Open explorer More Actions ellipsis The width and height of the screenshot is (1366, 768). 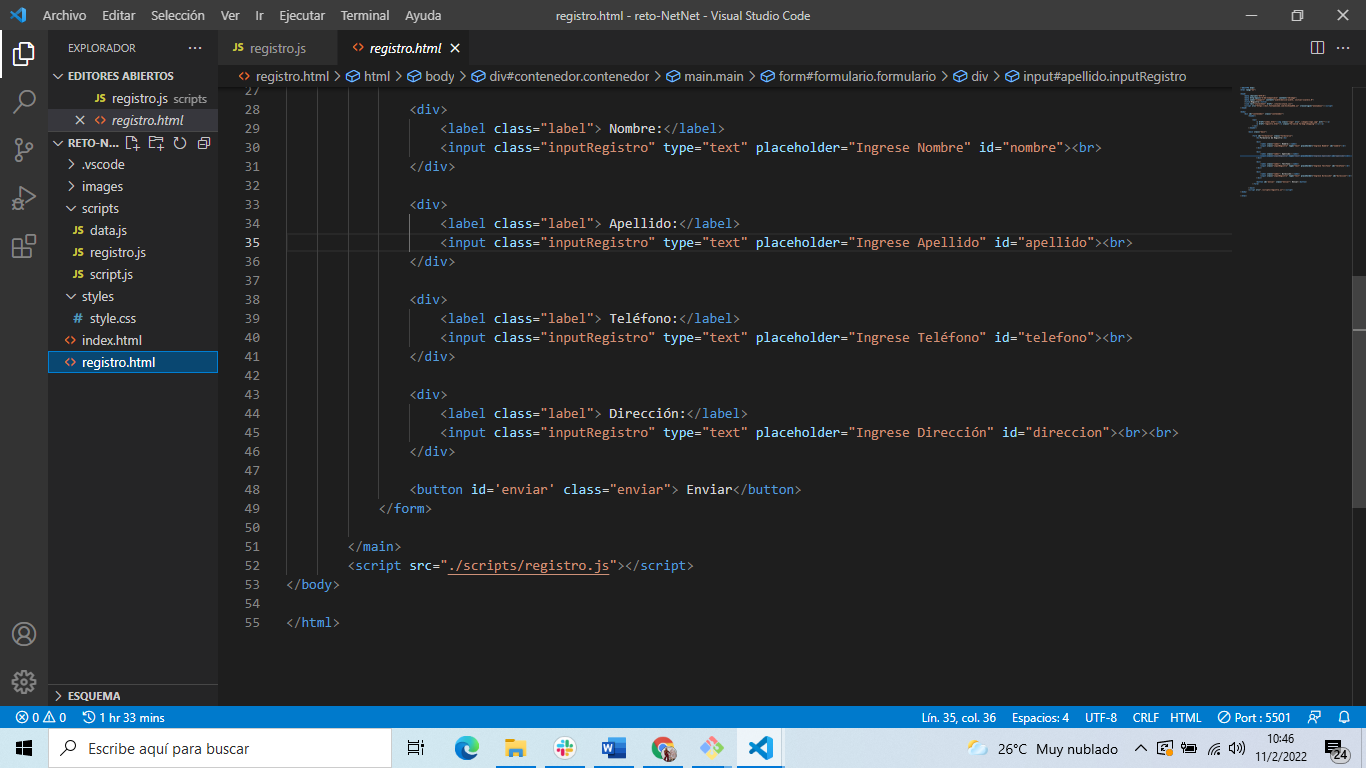point(195,48)
